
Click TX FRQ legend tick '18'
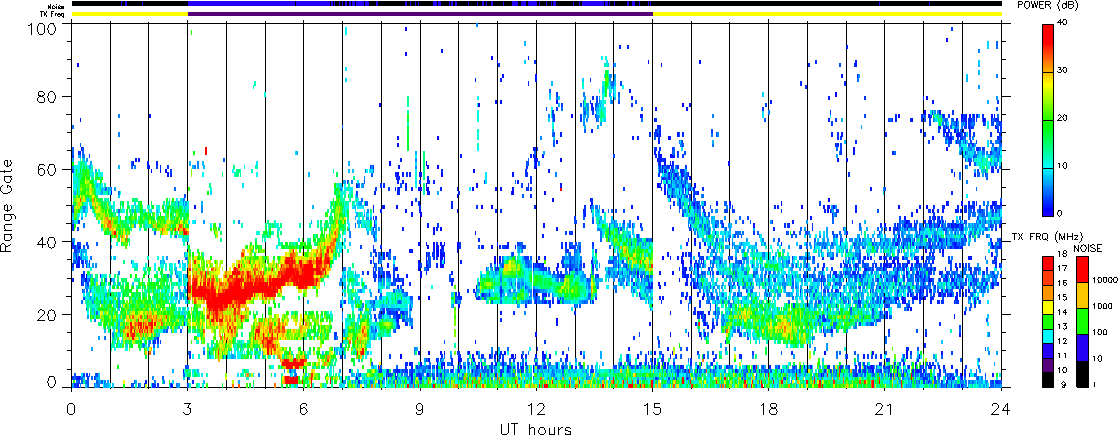coord(1060,254)
